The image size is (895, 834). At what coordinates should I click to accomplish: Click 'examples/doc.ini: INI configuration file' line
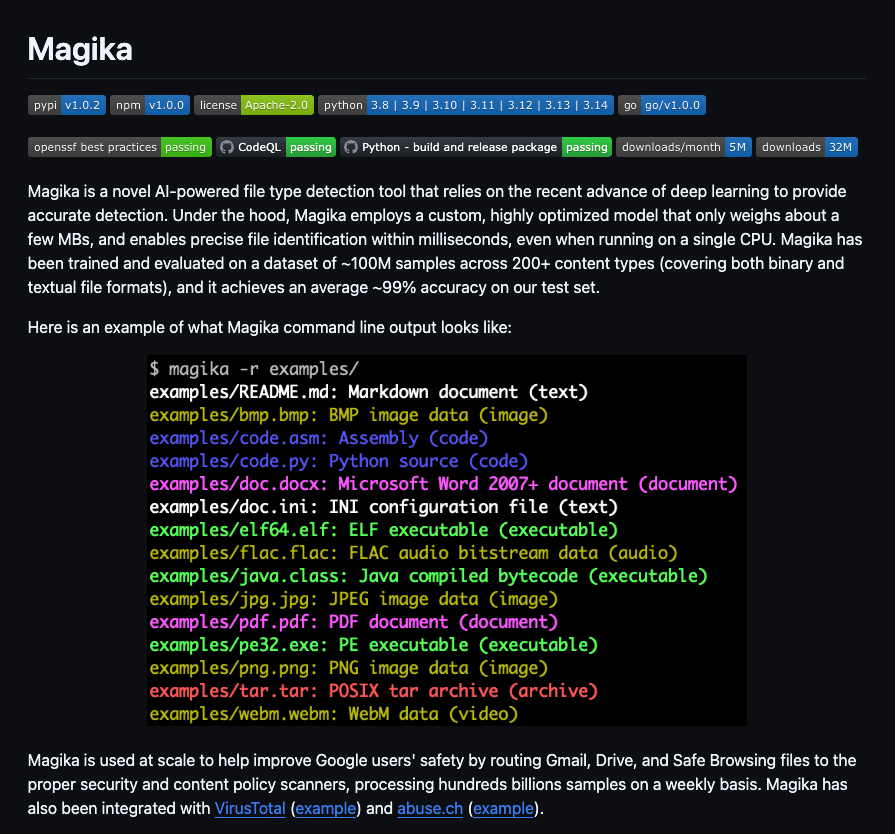(x=384, y=507)
